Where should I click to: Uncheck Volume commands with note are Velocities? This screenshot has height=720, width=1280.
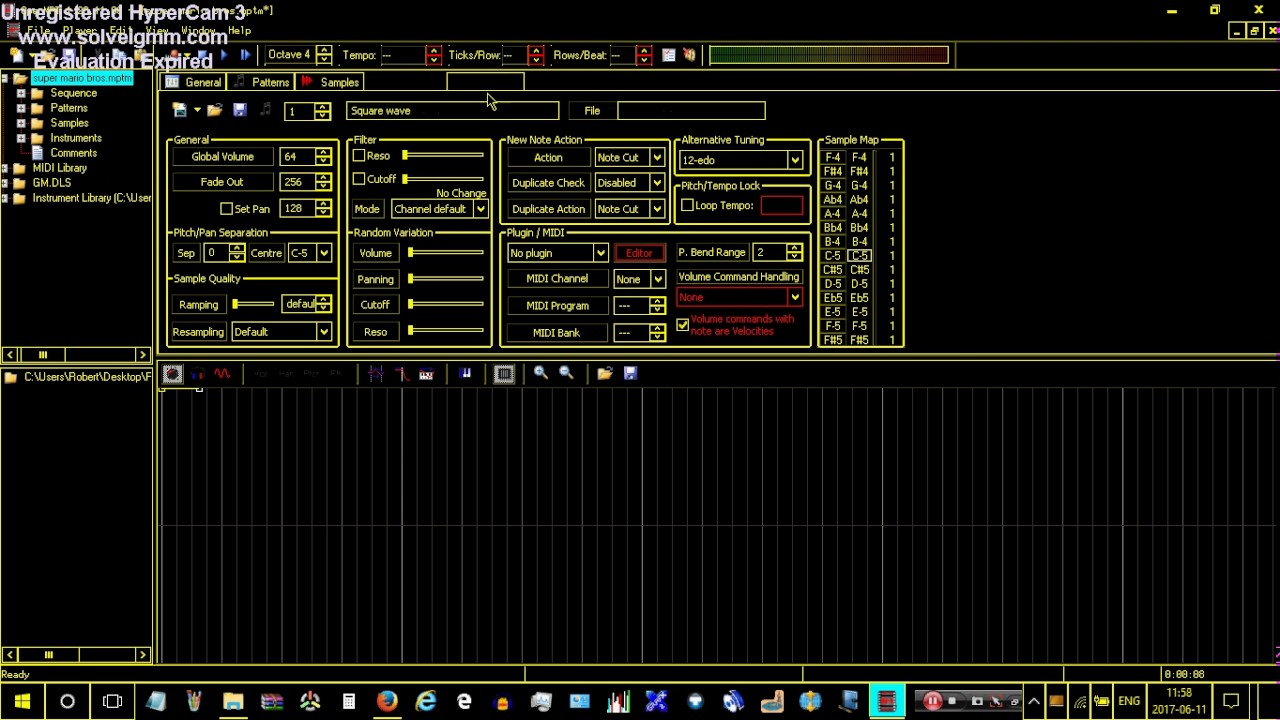click(683, 325)
